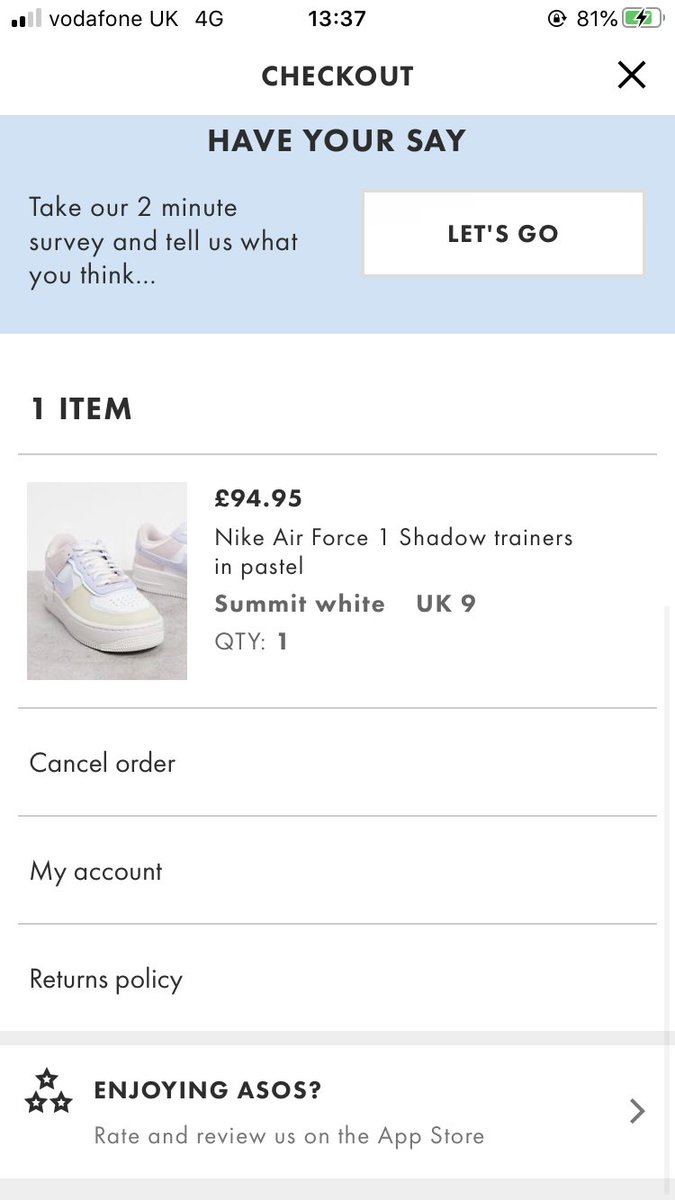This screenshot has height=1200, width=675.
Task: Open Nike Air Force 1 Shadow trainers title
Action: coord(393,551)
